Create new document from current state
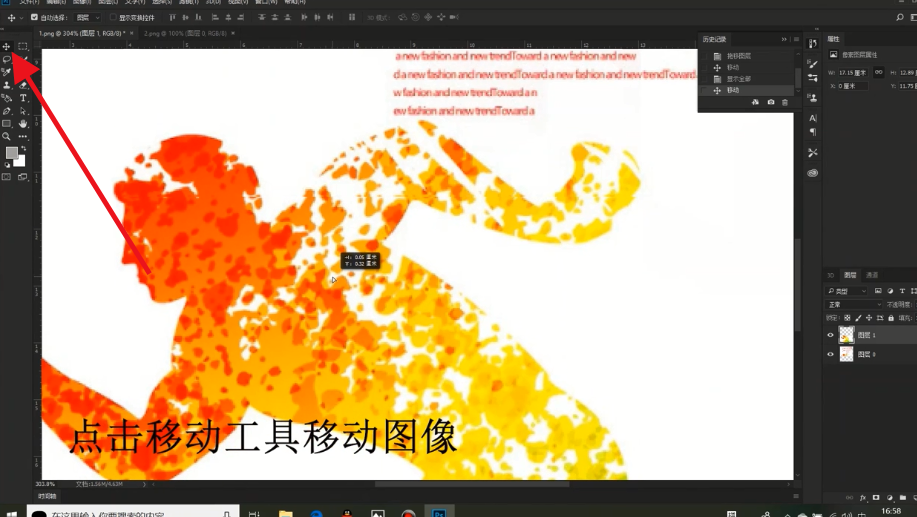The width and height of the screenshot is (917, 517). 756,102
